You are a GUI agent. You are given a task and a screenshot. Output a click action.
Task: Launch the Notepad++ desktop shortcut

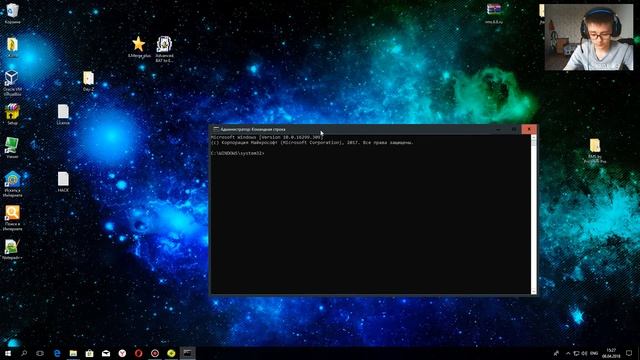click(x=12, y=249)
